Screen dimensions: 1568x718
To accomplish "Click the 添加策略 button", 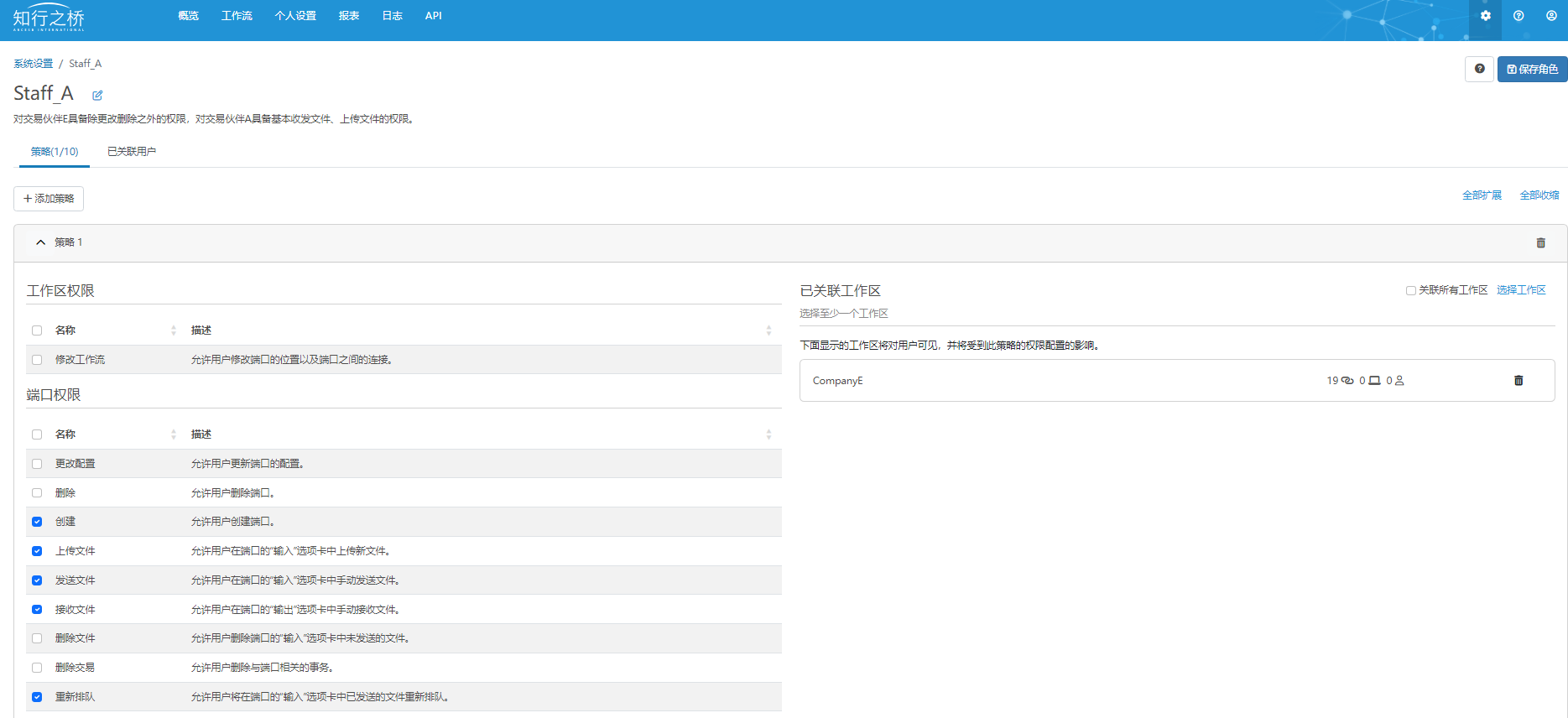I will click(x=49, y=199).
